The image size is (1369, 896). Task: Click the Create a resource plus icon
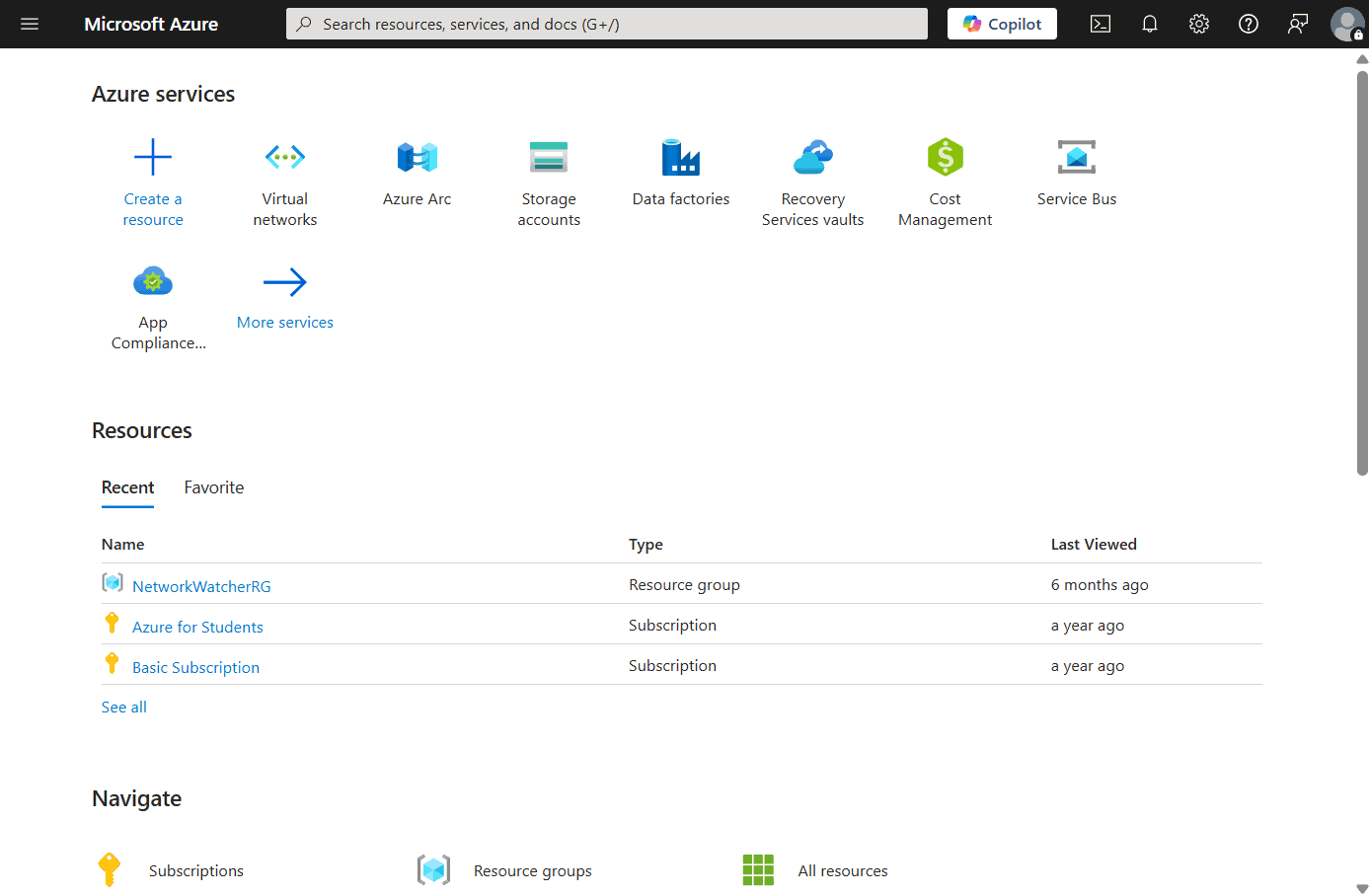point(153,157)
